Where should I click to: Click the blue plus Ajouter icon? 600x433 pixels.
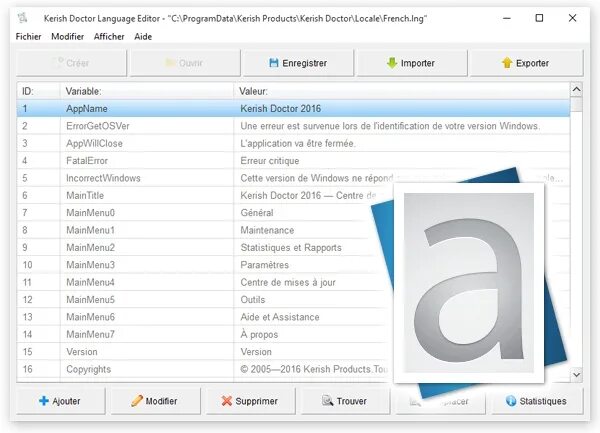(44, 401)
